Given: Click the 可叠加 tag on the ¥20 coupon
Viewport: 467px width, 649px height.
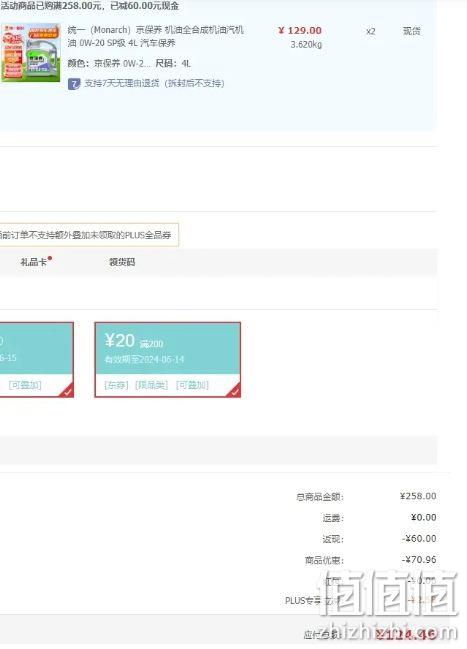Looking at the screenshot, I should (x=192, y=385).
